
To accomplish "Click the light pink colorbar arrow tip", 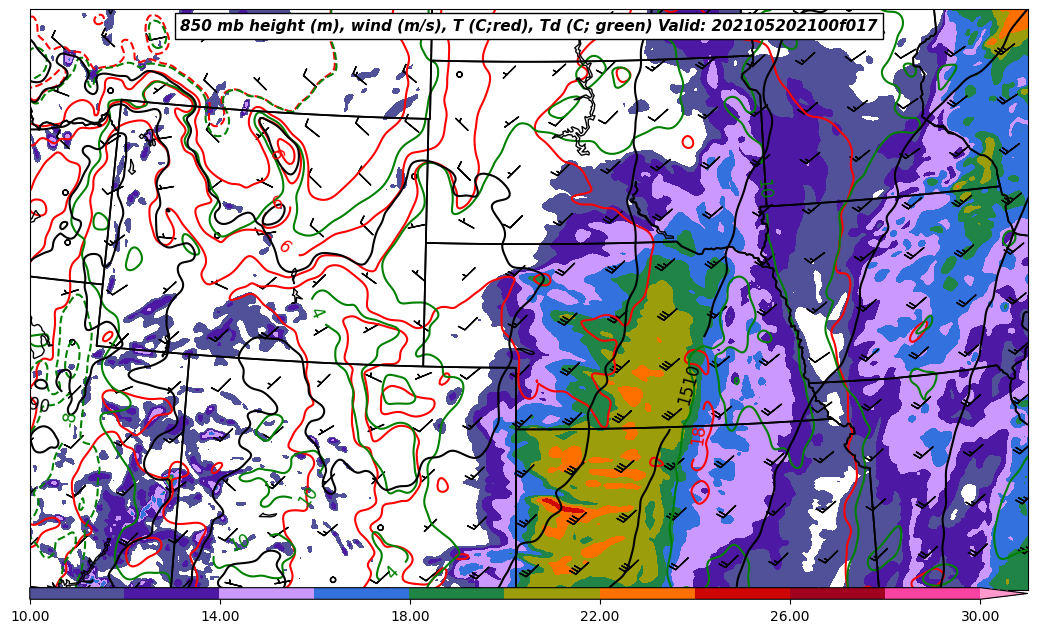I will pos(1004,593).
